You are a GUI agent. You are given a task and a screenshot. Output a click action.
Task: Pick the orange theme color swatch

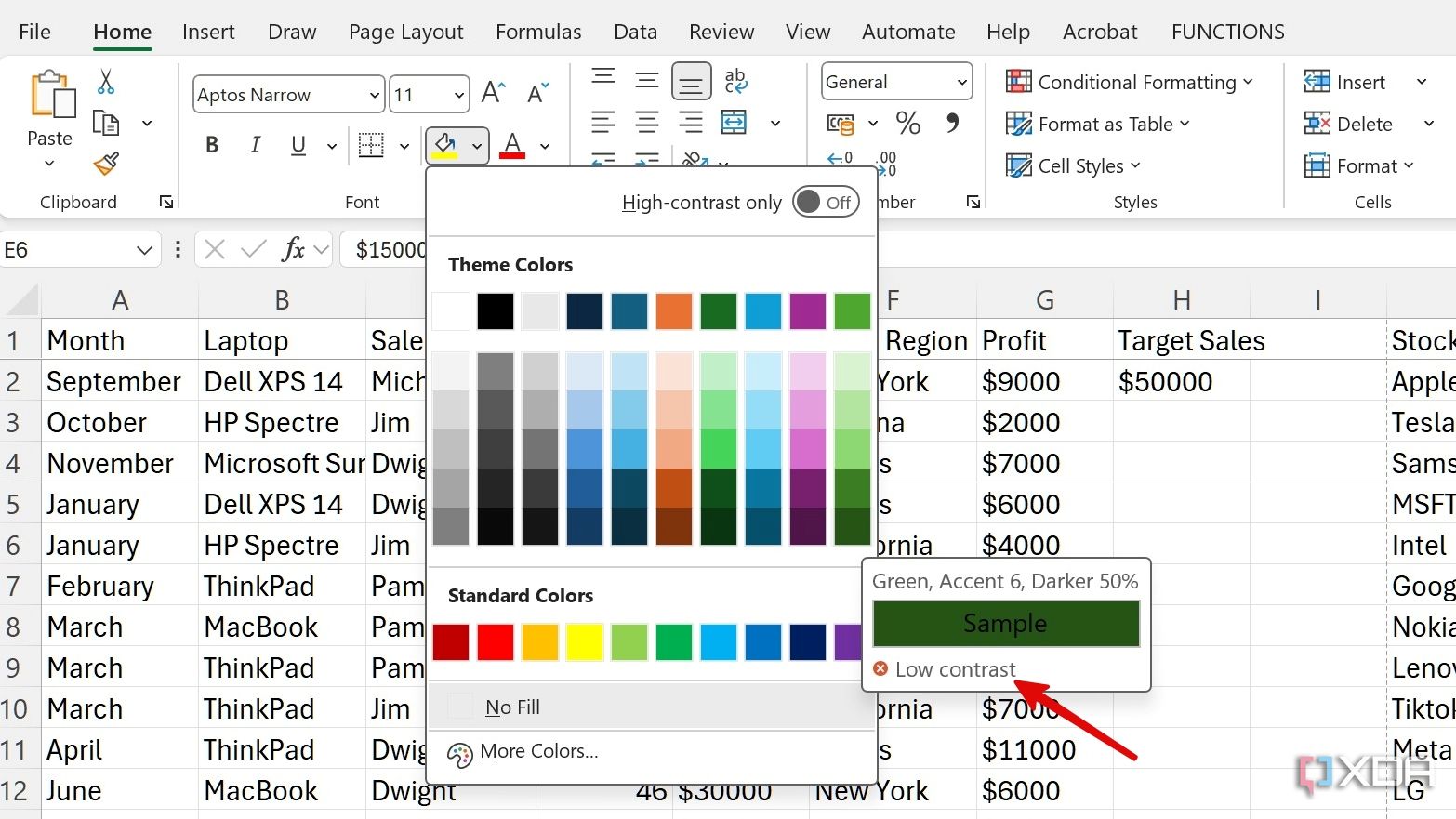coord(674,311)
